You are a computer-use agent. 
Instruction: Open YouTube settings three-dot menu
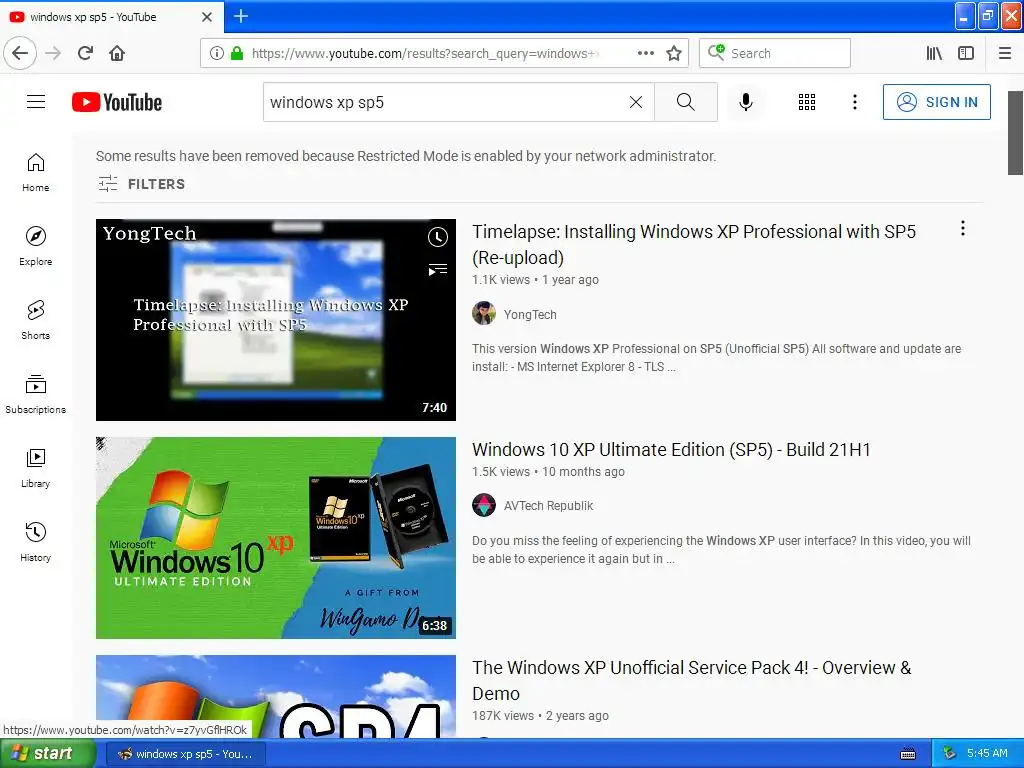point(854,102)
